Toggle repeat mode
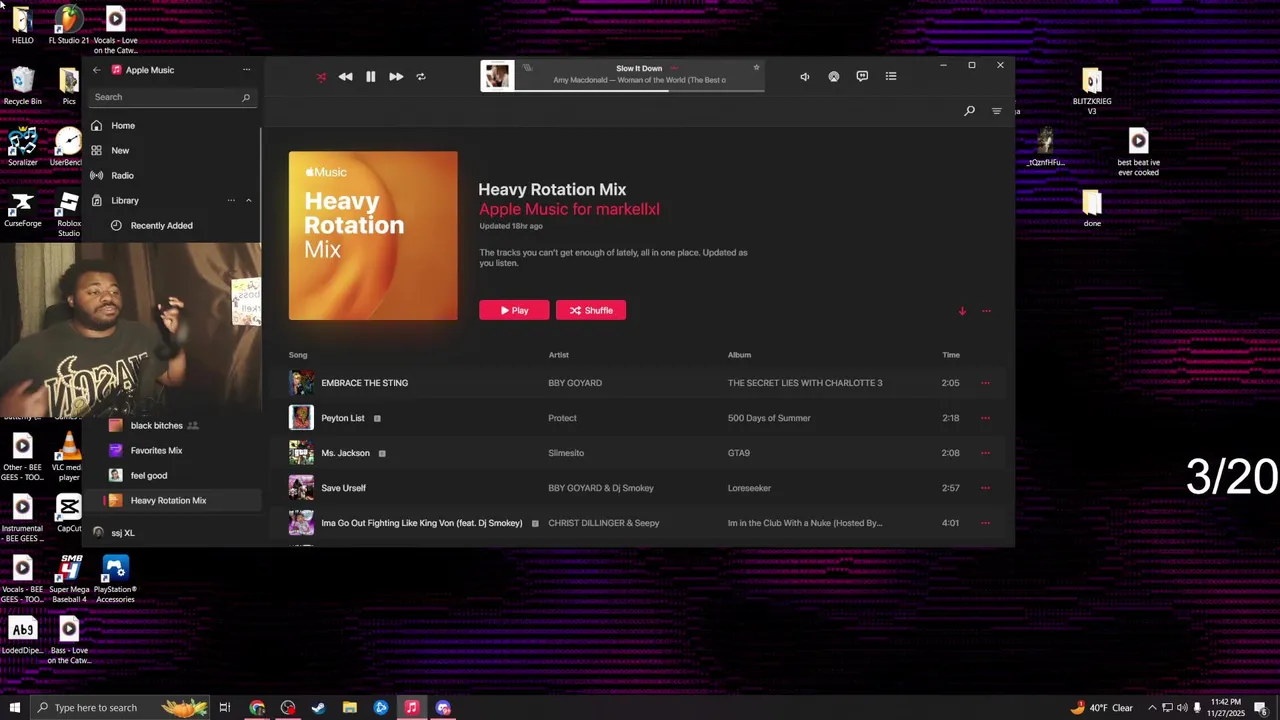The height and width of the screenshot is (720, 1280). pos(421,77)
